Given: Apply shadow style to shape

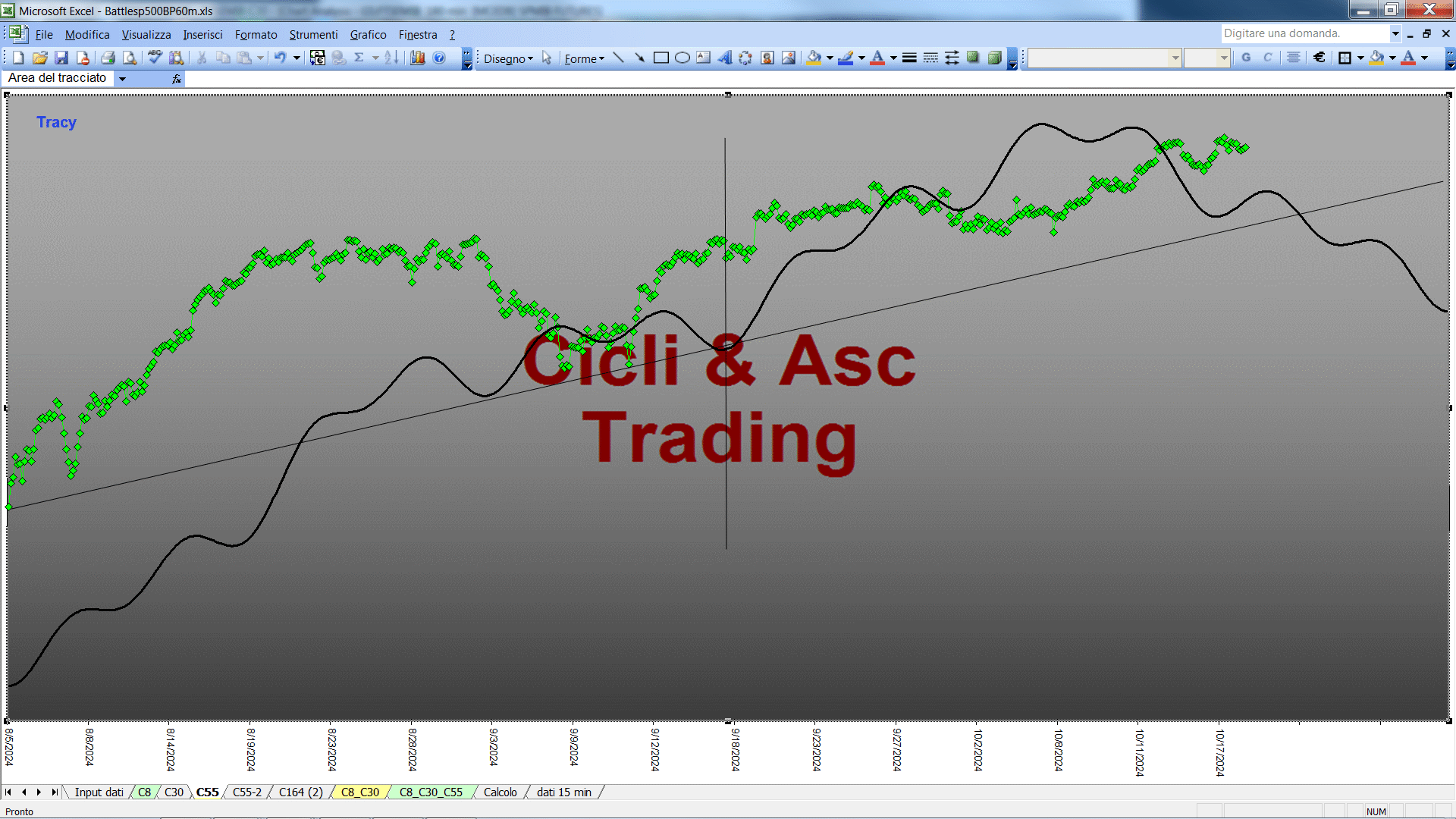Looking at the screenshot, I should pyautogui.click(x=973, y=58).
